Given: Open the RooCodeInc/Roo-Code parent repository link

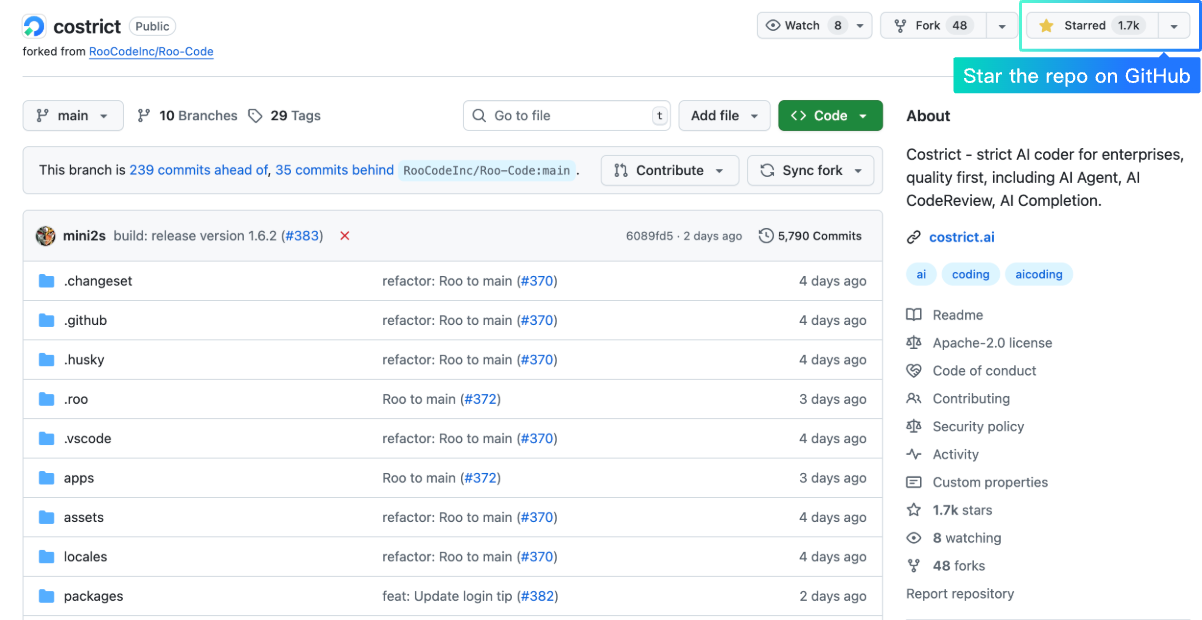Looking at the screenshot, I should pyautogui.click(x=151, y=51).
